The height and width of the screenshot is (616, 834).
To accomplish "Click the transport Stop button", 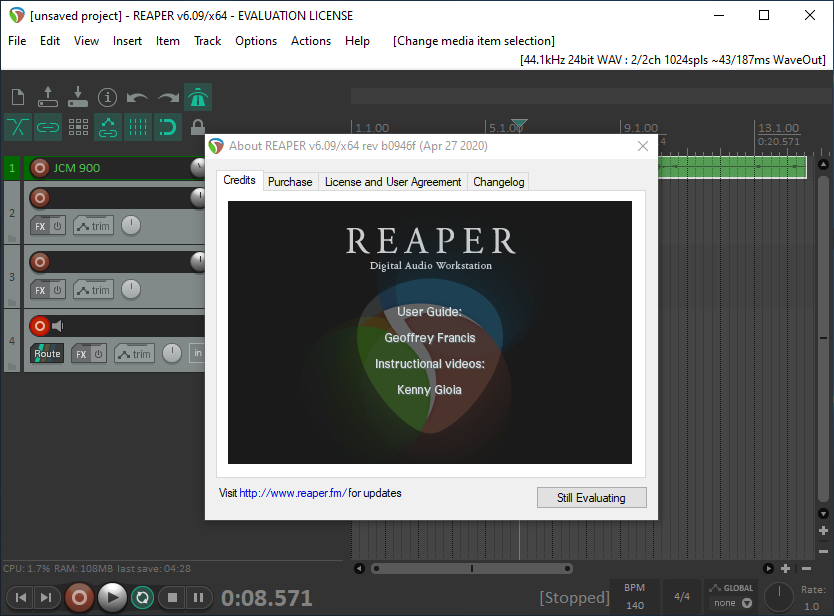I will click(172, 597).
